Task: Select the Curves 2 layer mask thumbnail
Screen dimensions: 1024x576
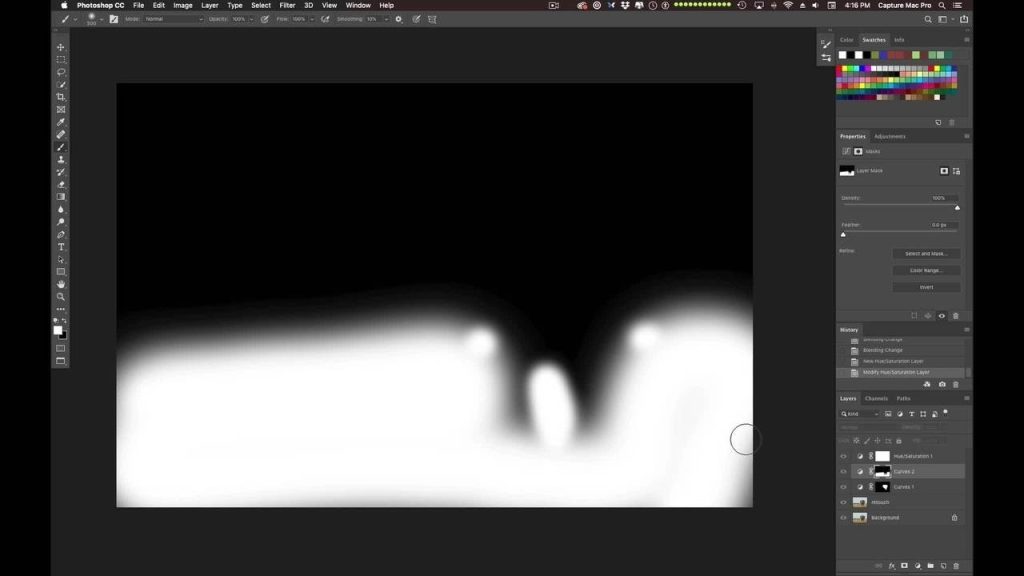Action: (x=882, y=471)
